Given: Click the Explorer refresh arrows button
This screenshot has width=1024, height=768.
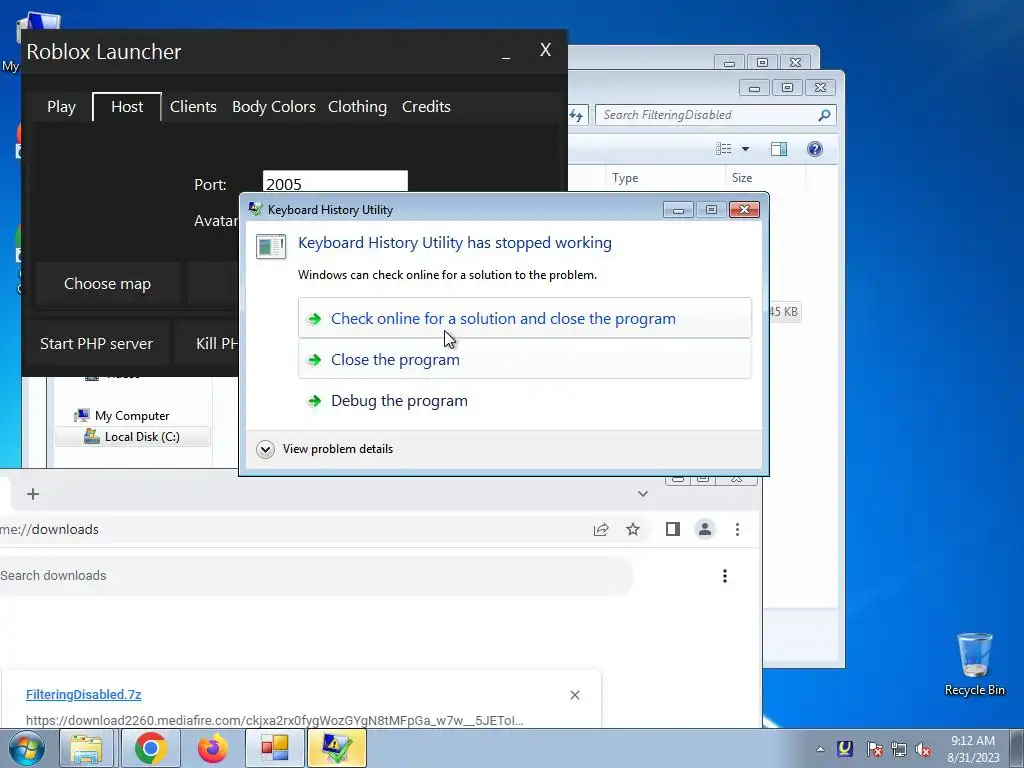Looking at the screenshot, I should pos(577,115).
